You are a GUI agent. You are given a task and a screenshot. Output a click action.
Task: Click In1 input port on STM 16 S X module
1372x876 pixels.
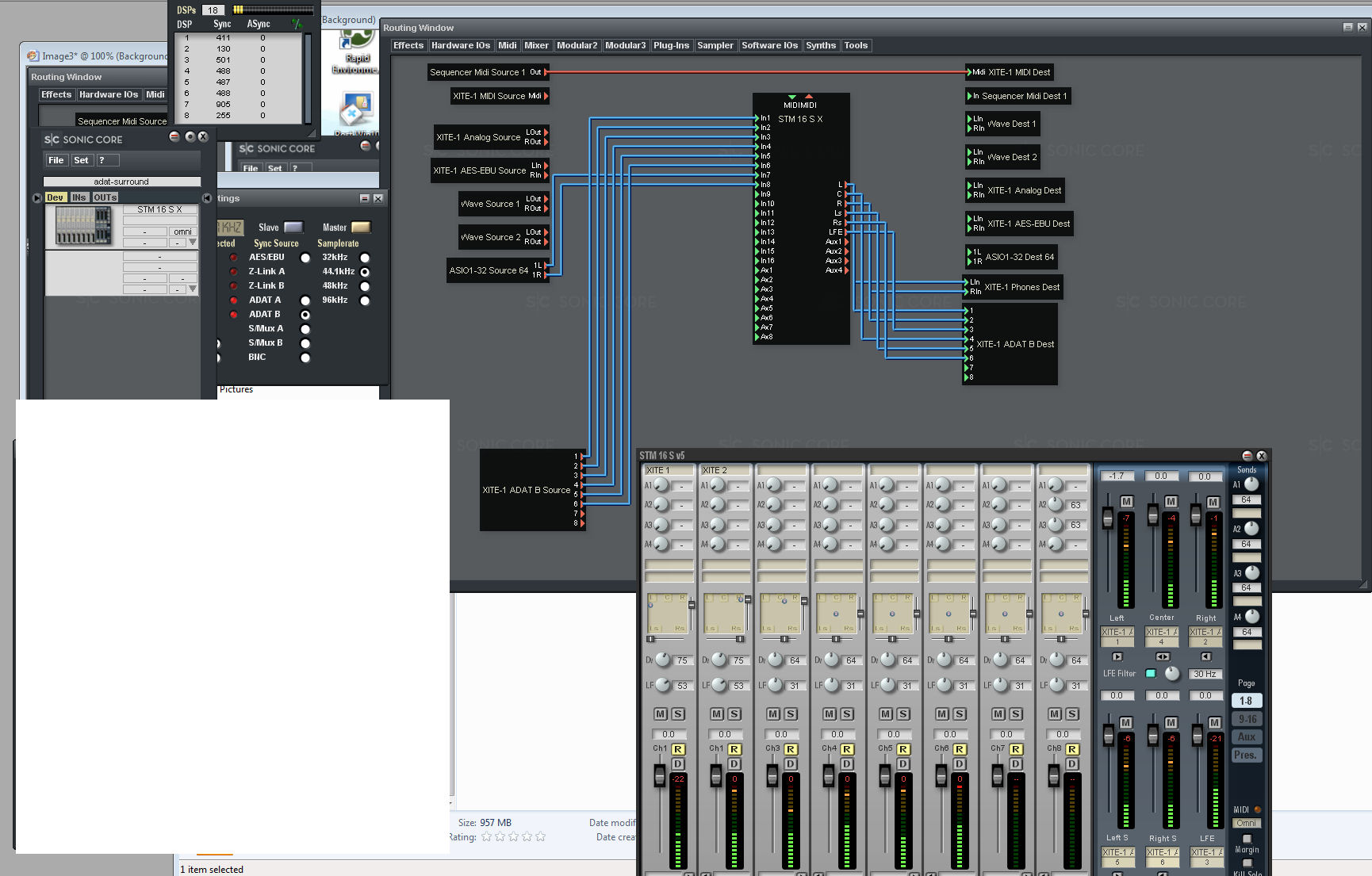[x=757, y=118]
